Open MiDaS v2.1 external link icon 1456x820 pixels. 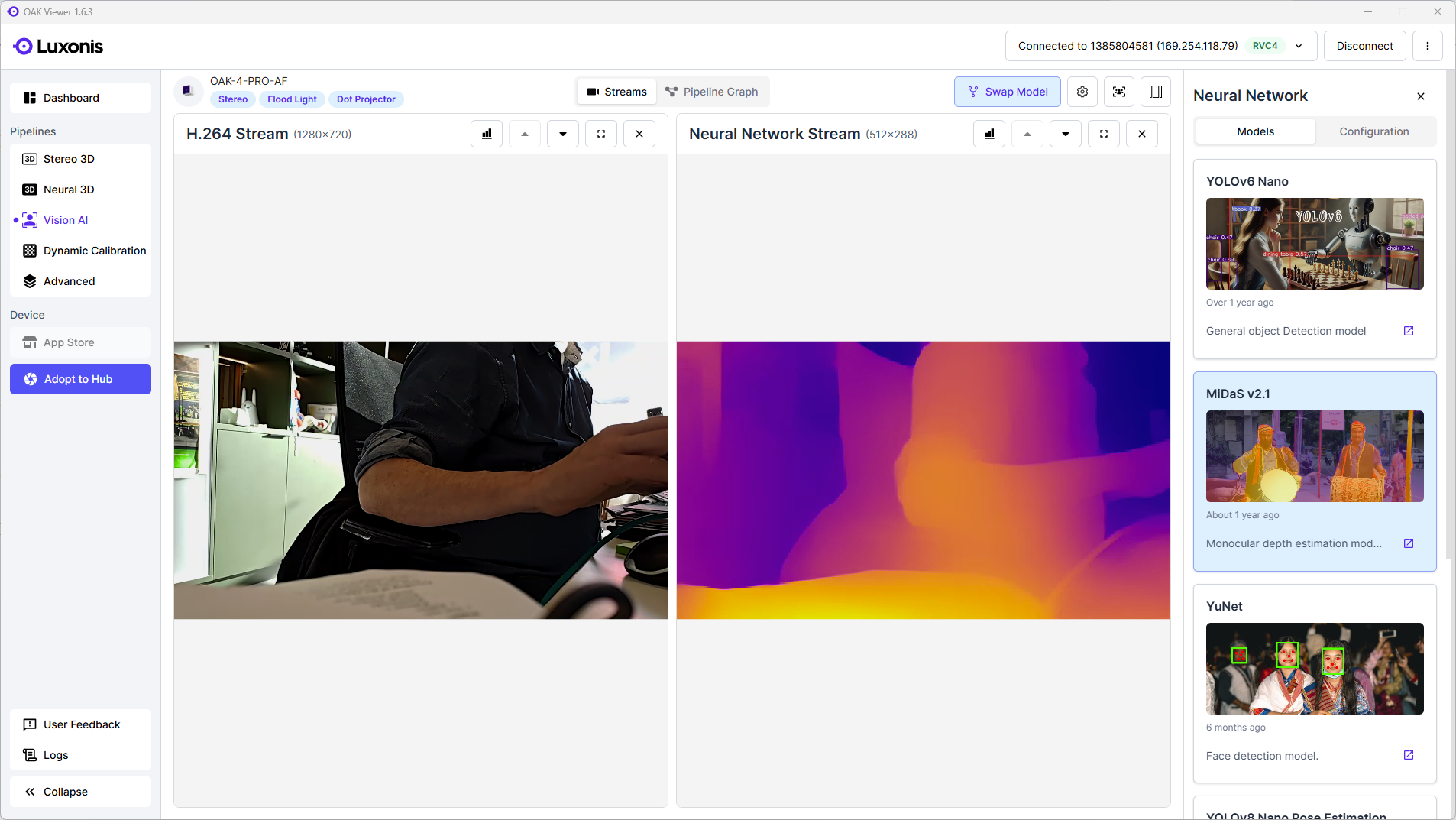pos(1408,543)
